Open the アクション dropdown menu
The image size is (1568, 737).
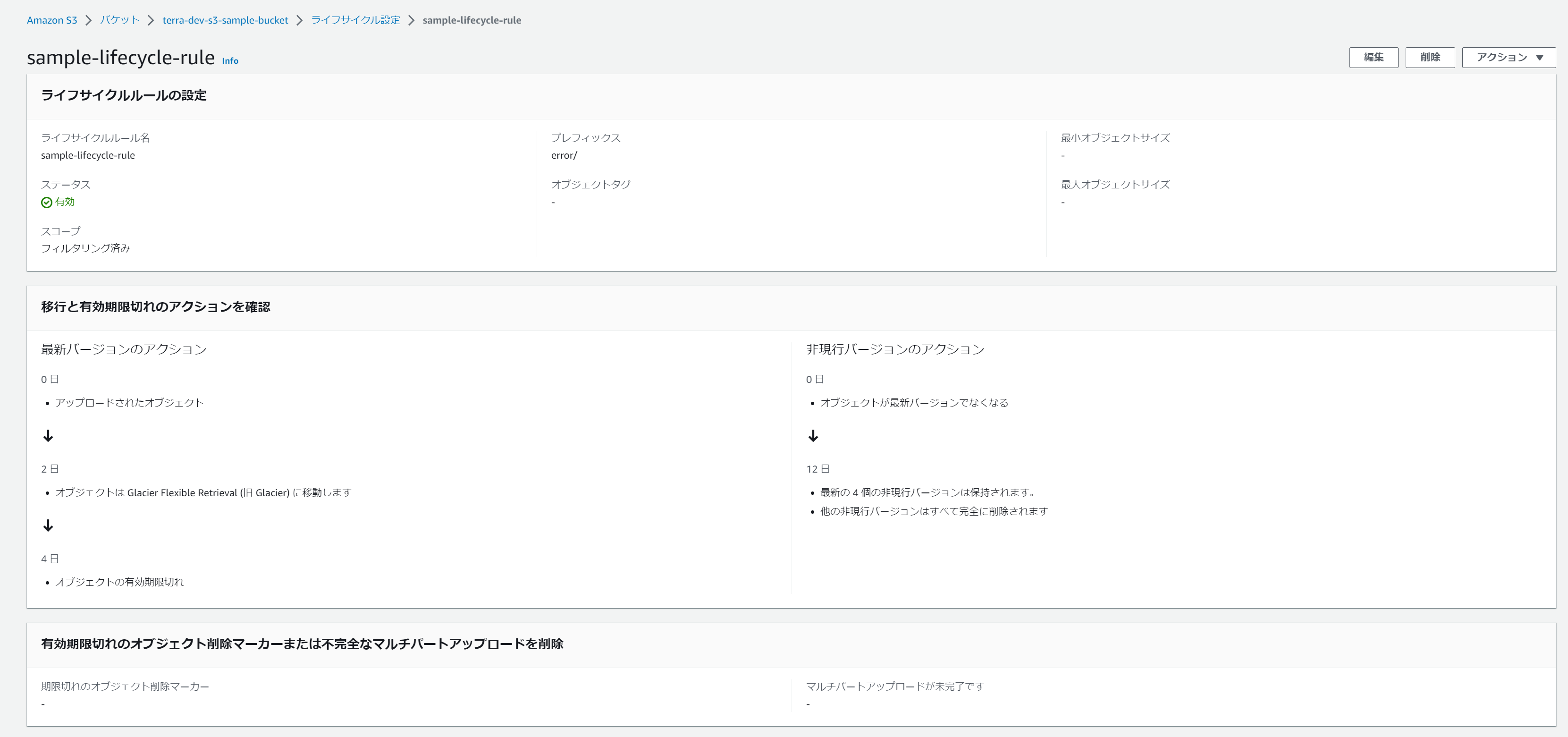(x=1509, y=57)
